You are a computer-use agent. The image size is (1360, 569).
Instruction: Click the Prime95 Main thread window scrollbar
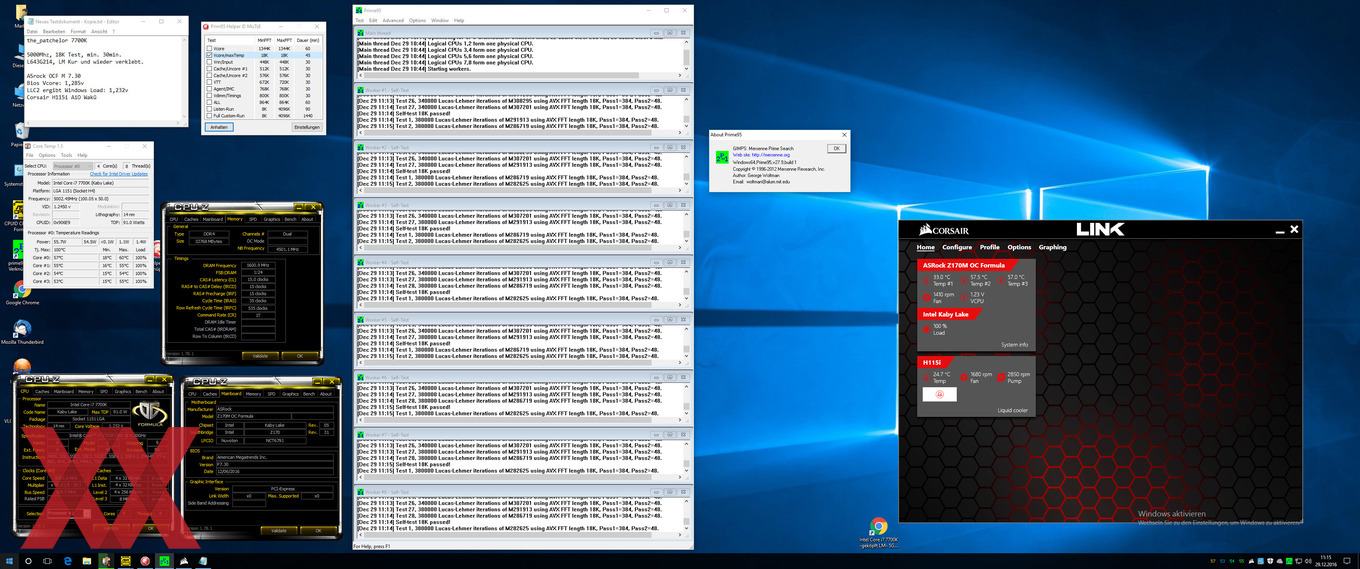pyautogui.click(x=686, y=54)
